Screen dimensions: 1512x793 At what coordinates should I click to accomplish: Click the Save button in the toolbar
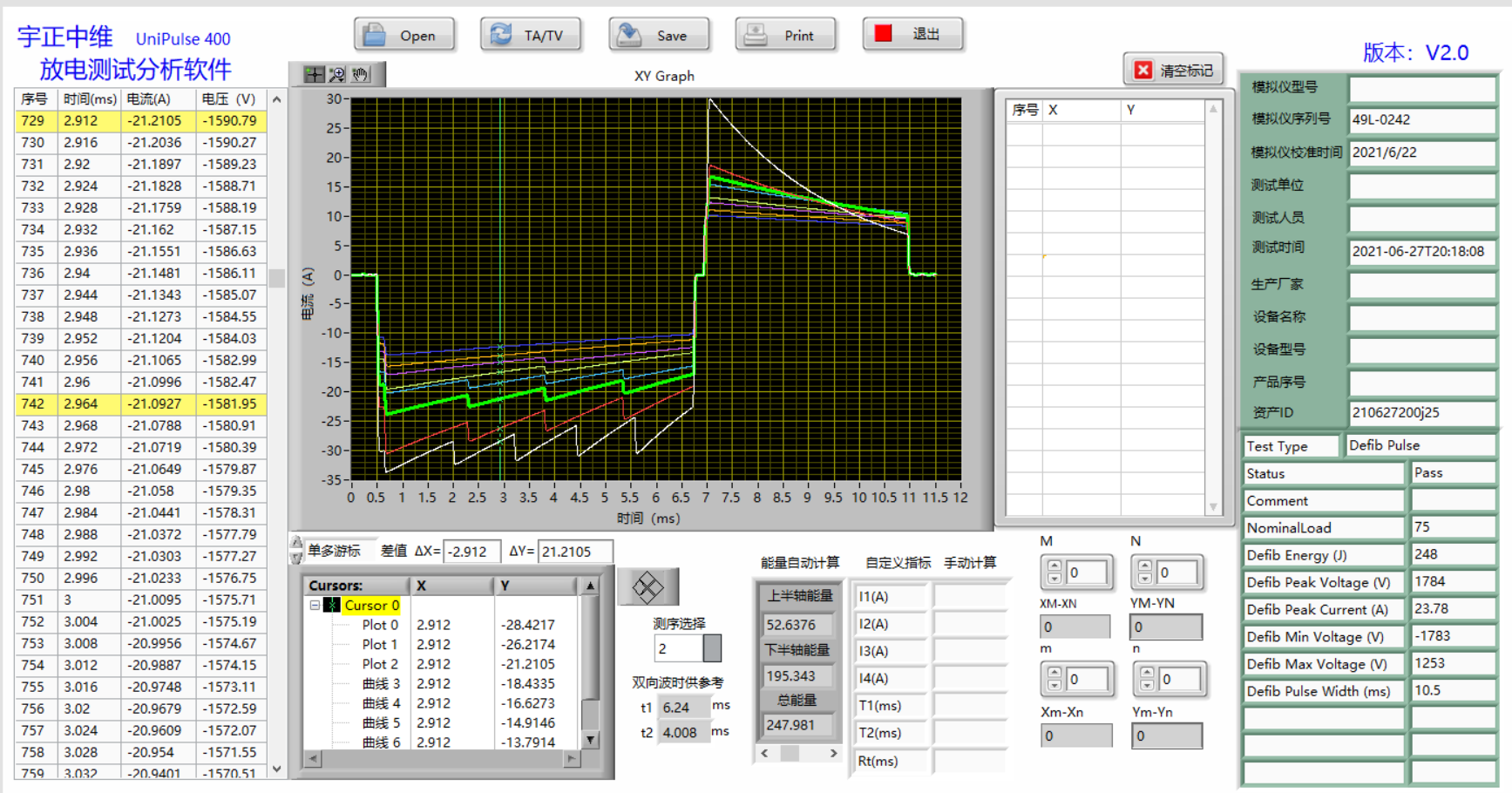pos(659,36)
